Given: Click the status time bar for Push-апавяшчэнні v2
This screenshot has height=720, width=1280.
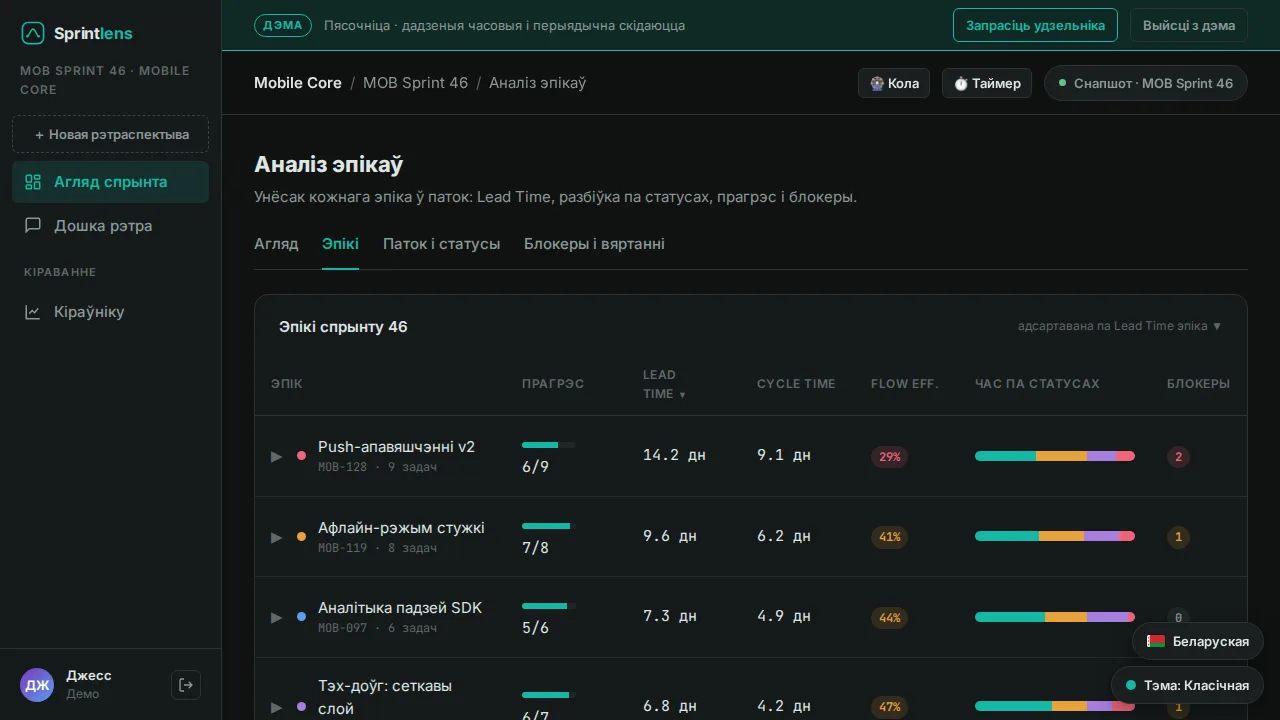Looking at the screenshot, I should click(1055, 456).
